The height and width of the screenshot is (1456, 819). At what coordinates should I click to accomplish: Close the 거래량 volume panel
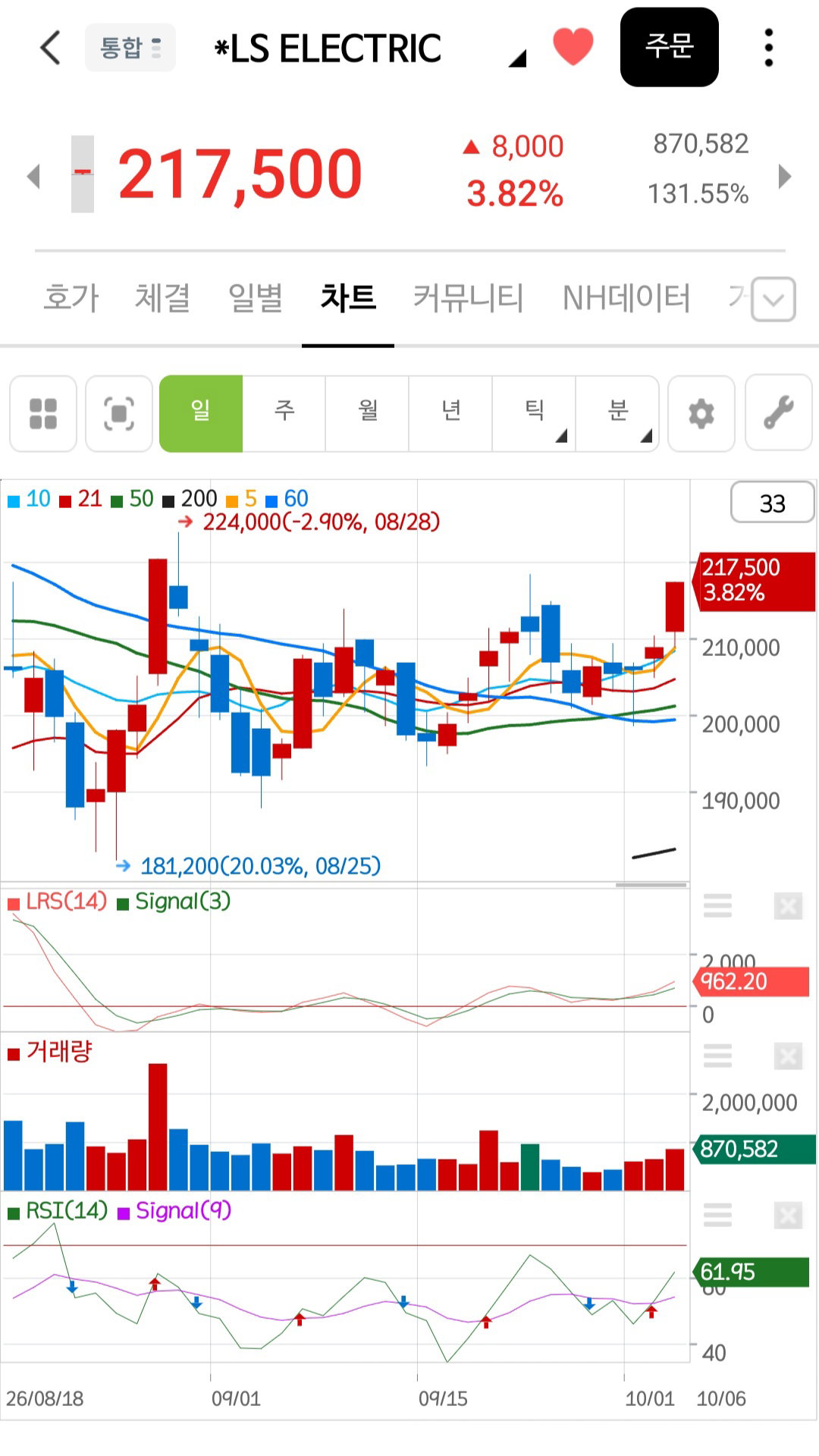coord(788,1056)
